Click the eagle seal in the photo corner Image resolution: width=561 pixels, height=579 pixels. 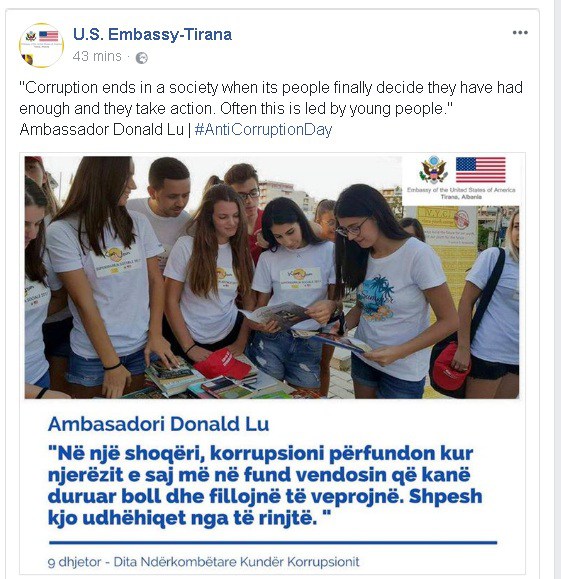[433, 170]
